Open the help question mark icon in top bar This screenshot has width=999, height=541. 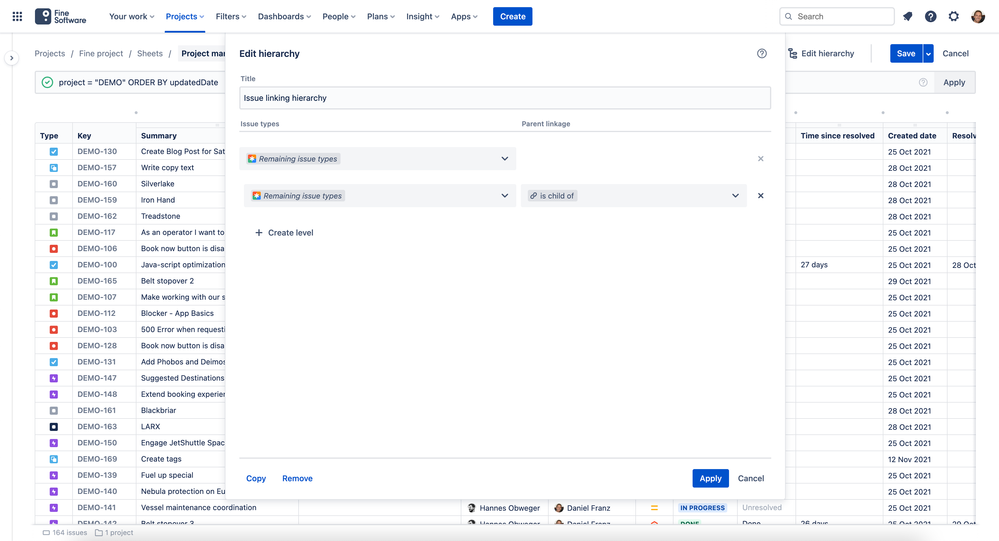[x=931, y=17]
